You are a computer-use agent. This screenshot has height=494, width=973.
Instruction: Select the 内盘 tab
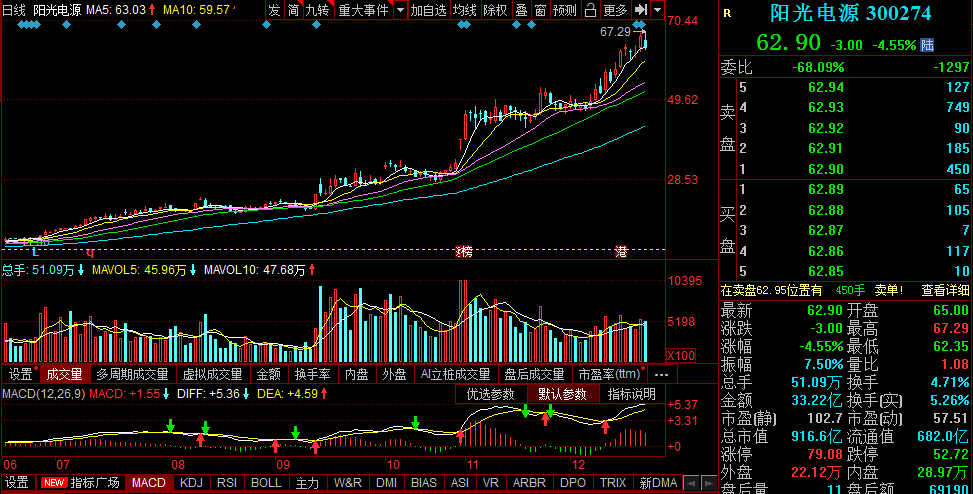tap(357, 374)
